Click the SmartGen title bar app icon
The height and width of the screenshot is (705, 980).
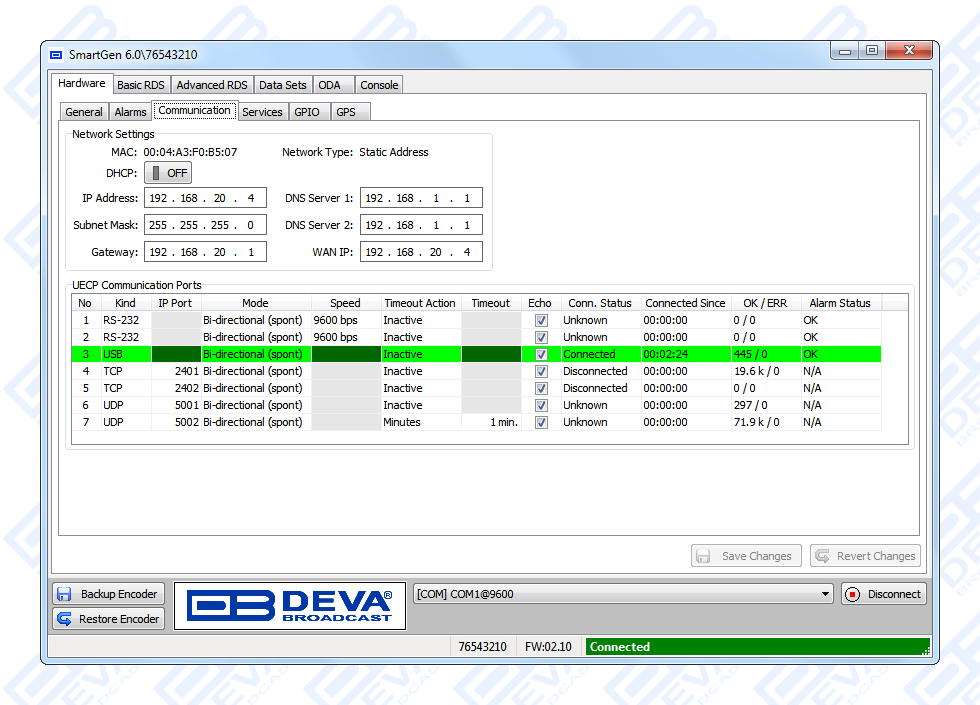click(56, 55)
